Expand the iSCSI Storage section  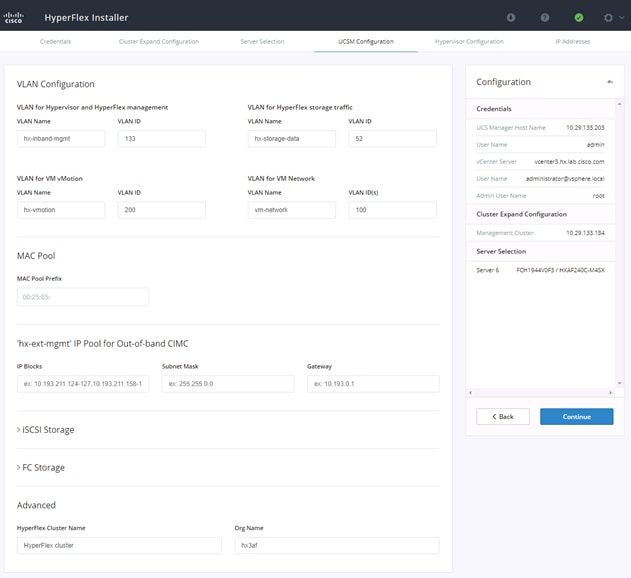pos(45,429)
